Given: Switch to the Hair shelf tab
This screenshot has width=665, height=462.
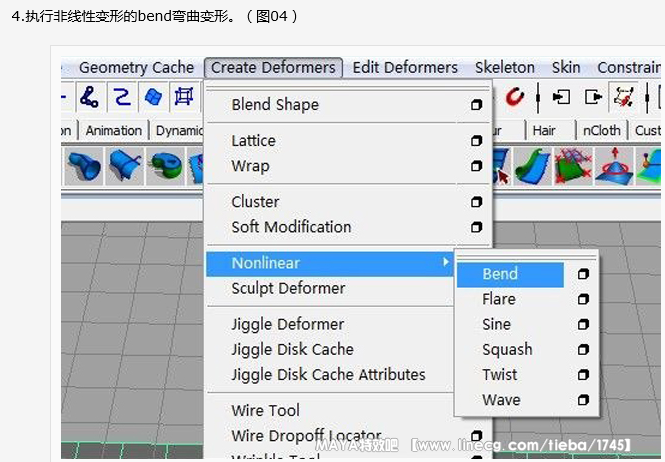Looking at the screenshot, I should 544,130.
